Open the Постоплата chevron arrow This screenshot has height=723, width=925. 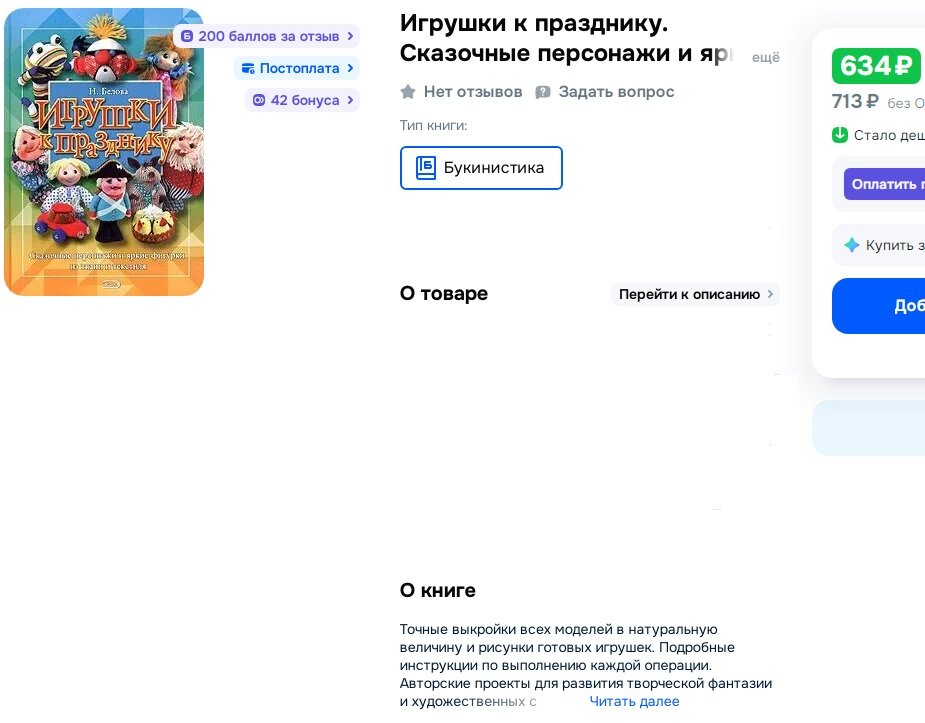point(350,68)
